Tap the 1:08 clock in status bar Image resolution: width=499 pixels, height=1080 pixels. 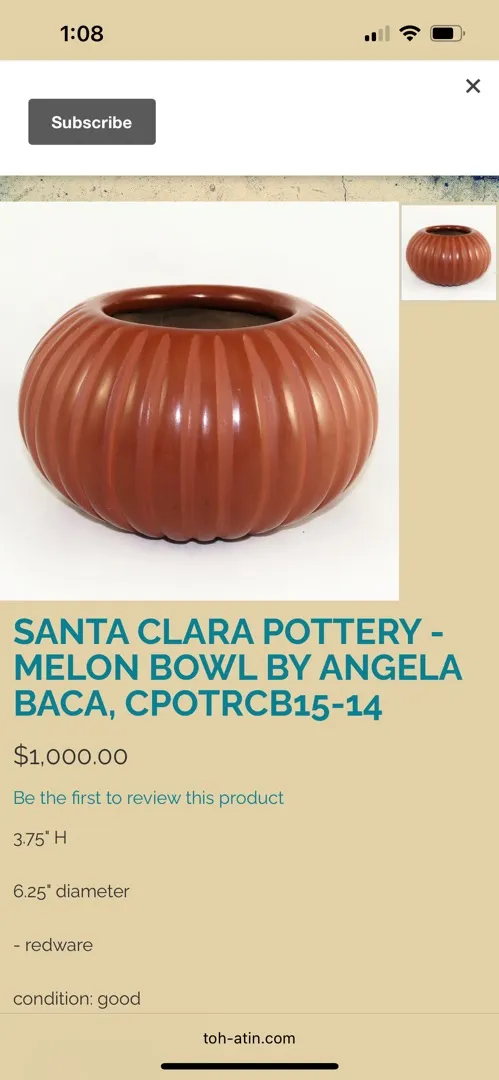[81, 33]
